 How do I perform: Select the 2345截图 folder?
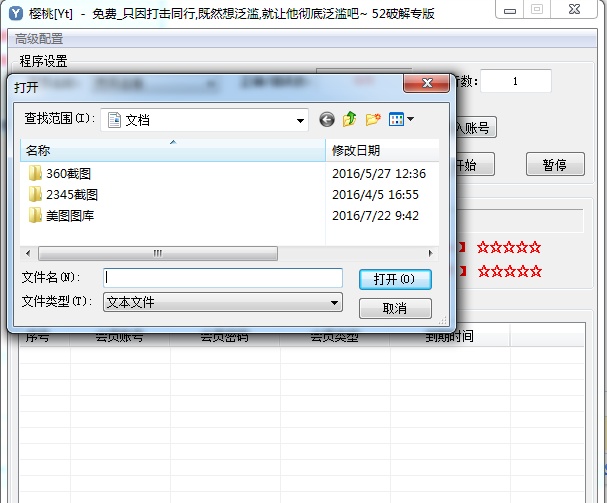click(x=72, y=194)
